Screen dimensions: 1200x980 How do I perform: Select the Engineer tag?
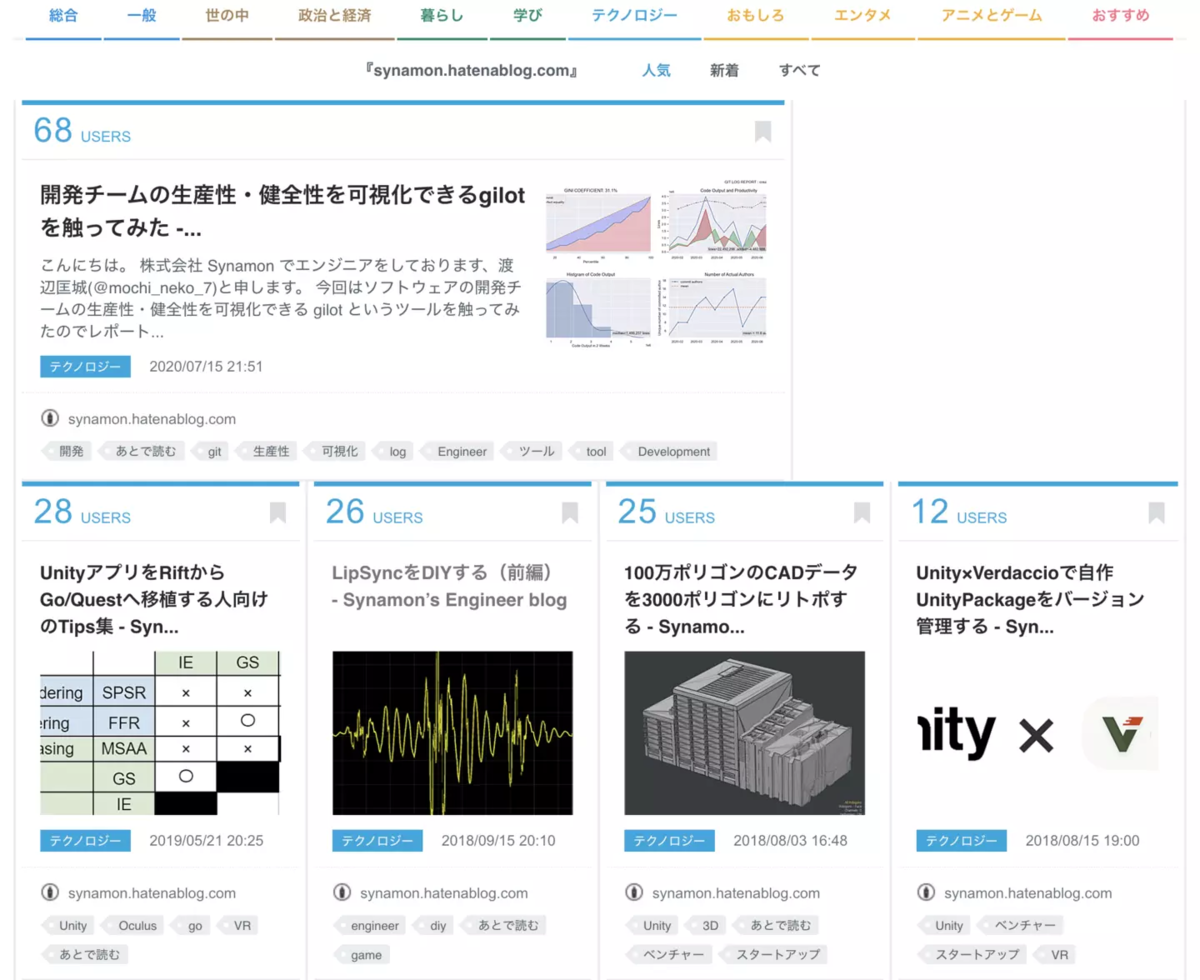(458, 451)
